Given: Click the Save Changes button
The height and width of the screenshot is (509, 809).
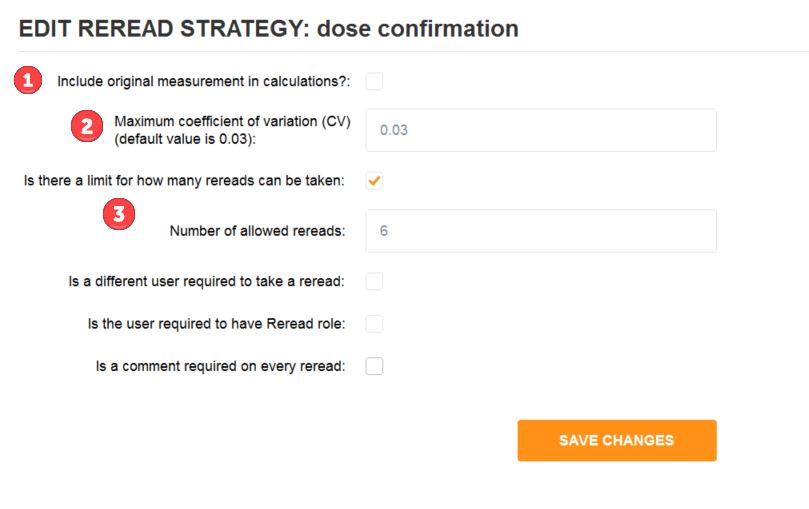Looking at the screenshot, I should (617, 440).
